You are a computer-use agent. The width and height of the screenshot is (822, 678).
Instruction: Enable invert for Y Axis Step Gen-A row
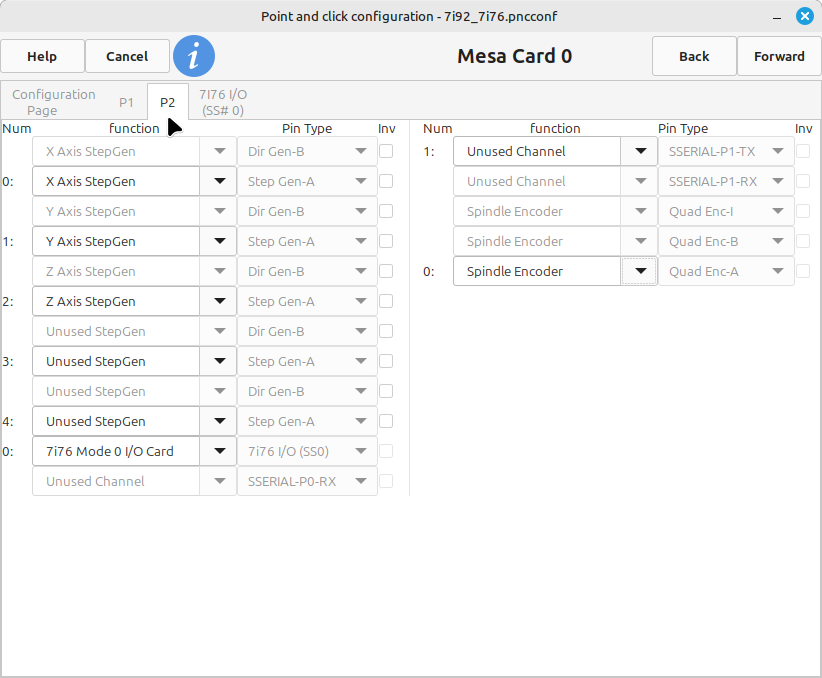pyautogui.click(x=386, y=241)
